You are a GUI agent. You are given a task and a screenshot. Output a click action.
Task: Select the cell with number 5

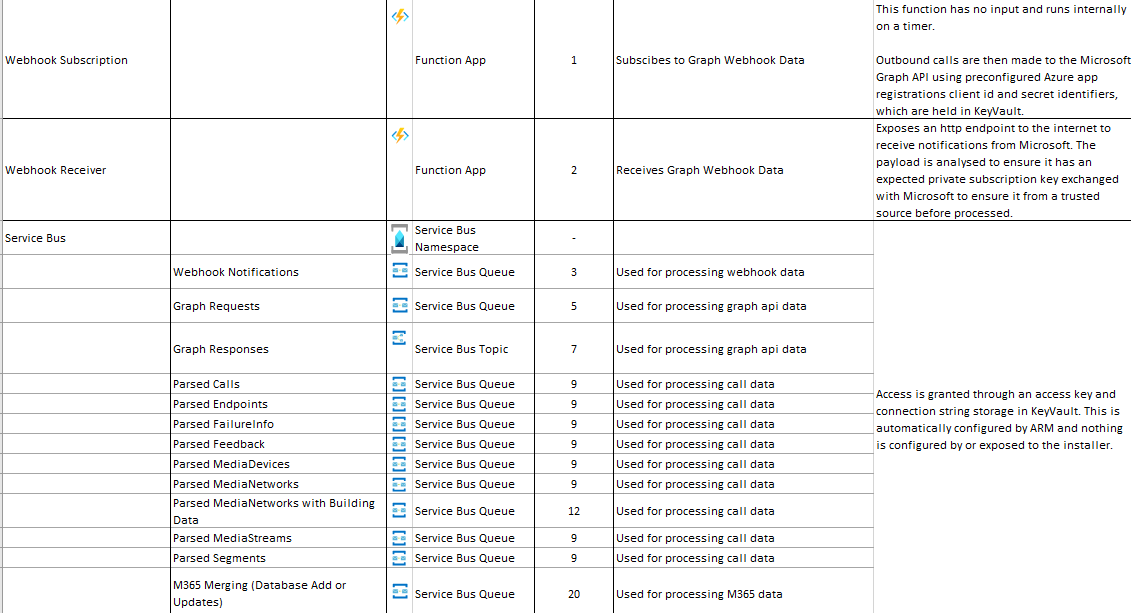click(574, 306)
